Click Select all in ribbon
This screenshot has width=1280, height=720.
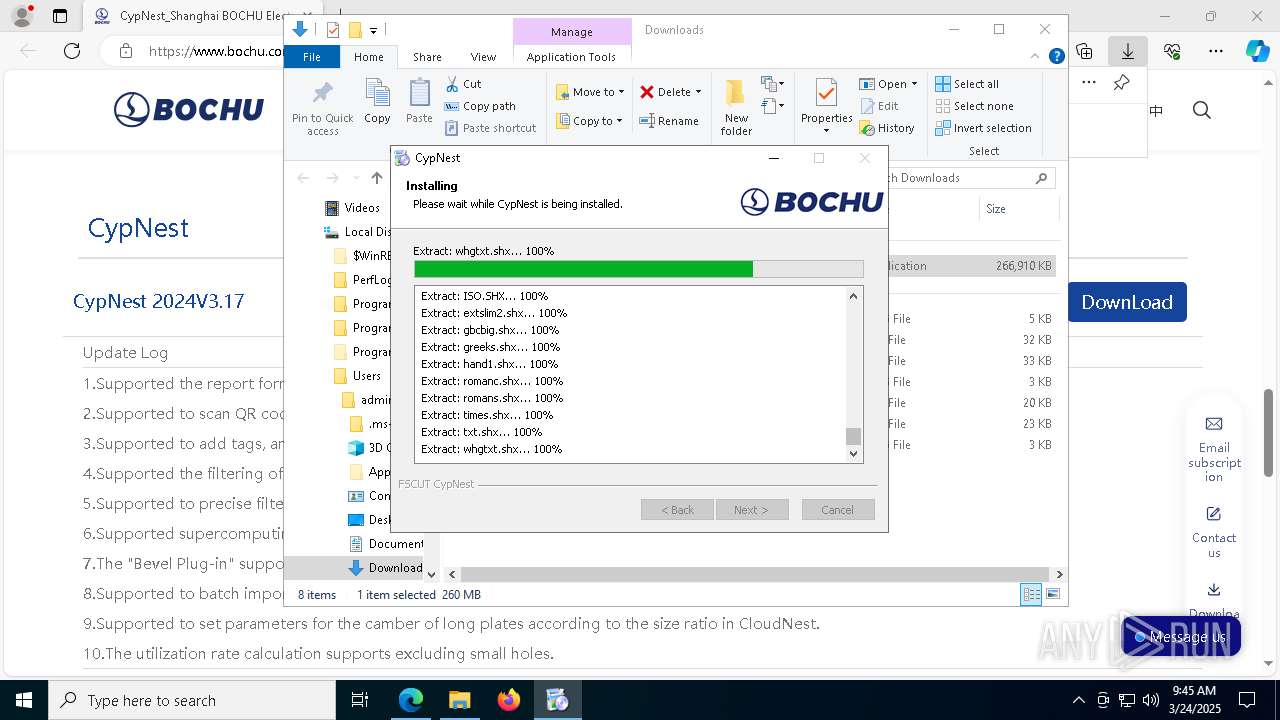(x=967, y=84)
